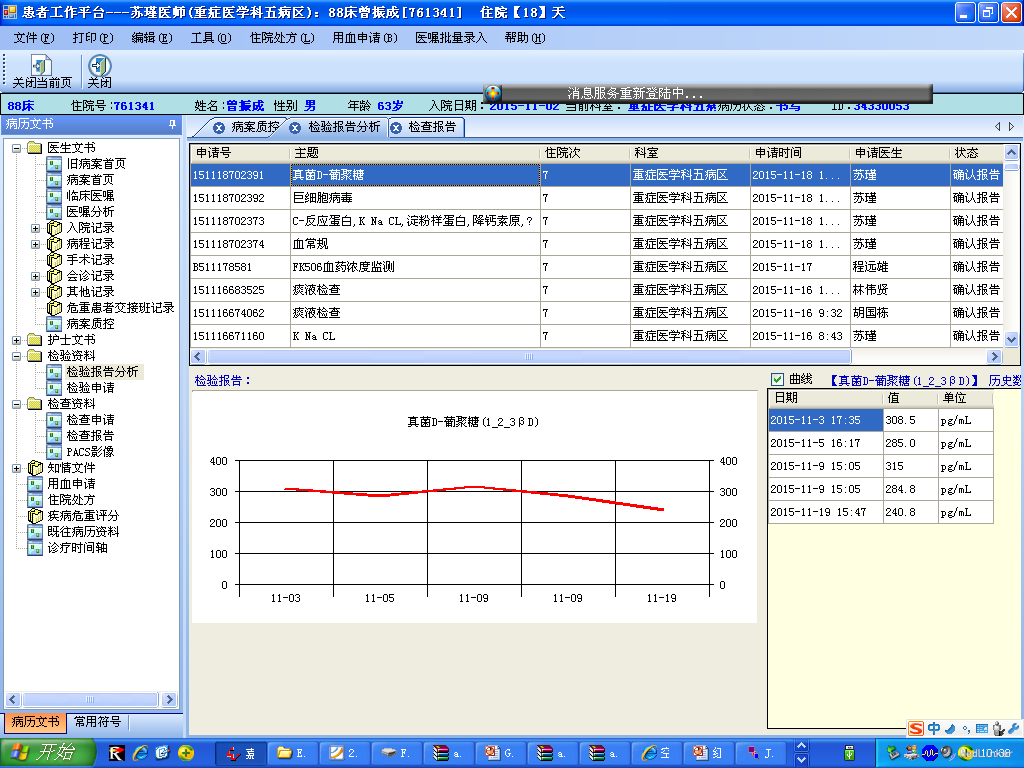
Task: Close the 病案质控 tab via its X icon
Action: pos(219,128)
